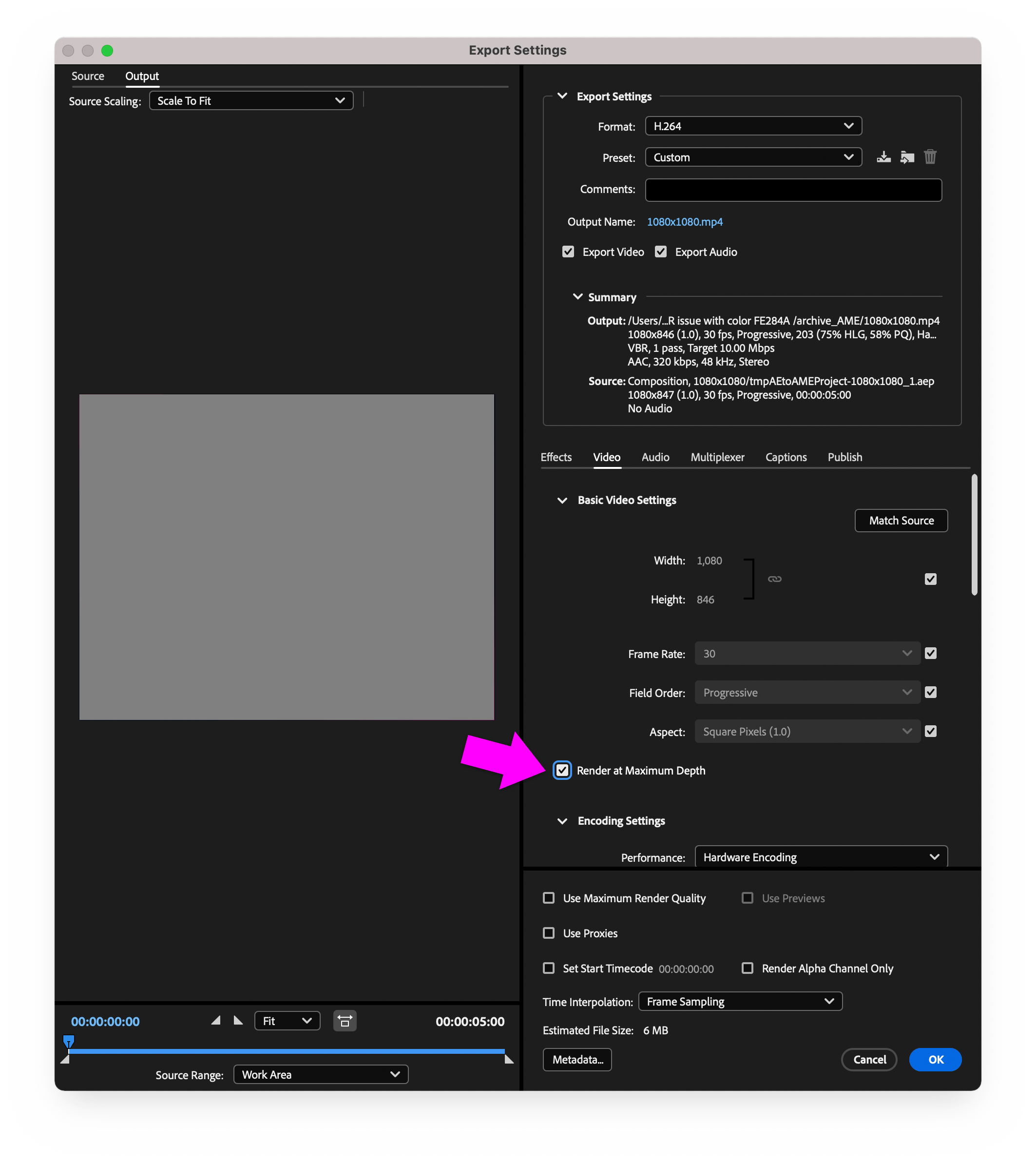Click the width and height link icon
1036x1163 pixels.
775,579
